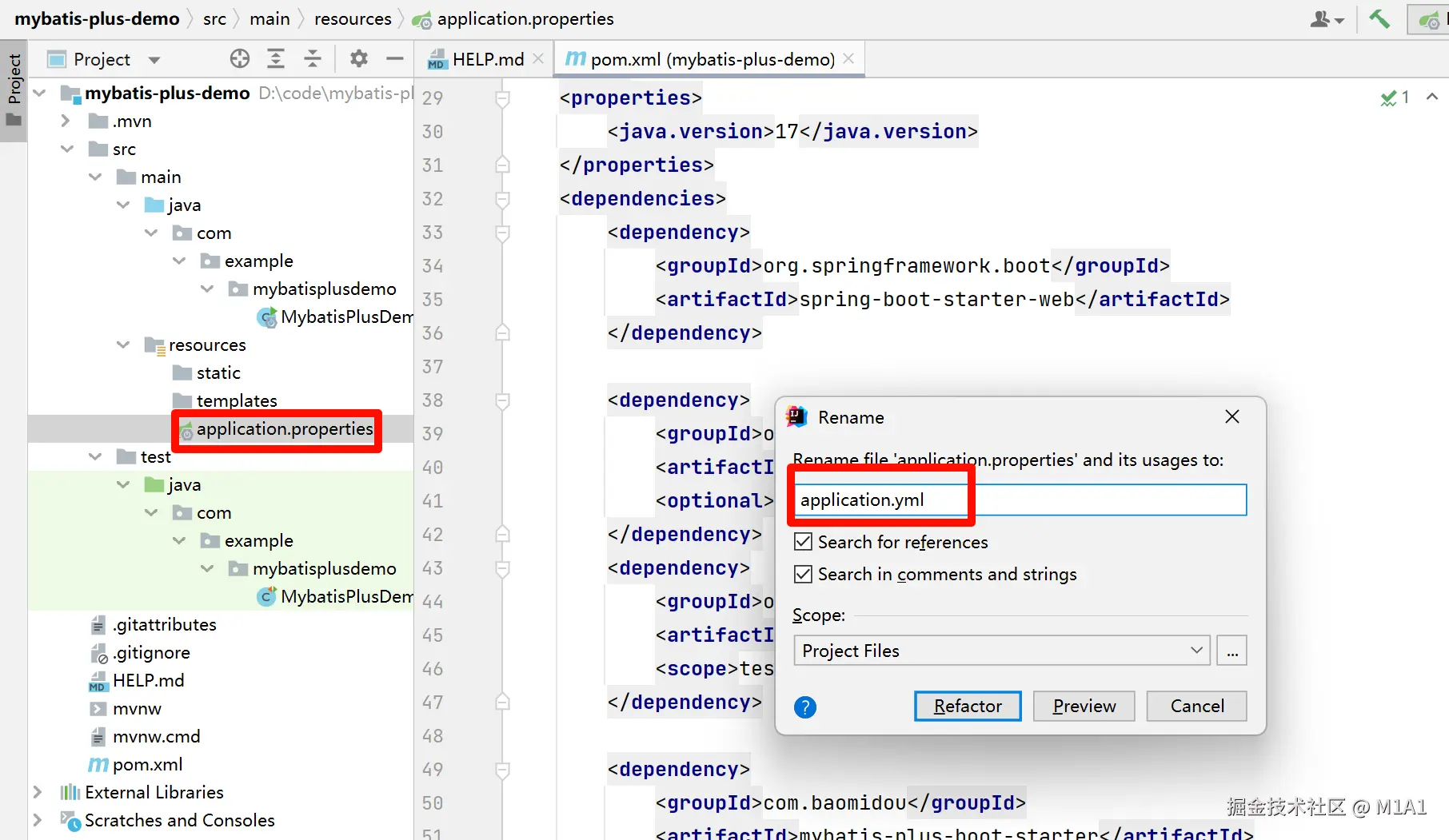Screen dimensions: 1449x840
Task: Toggle the Search for references checkbox
Action: 804,542
